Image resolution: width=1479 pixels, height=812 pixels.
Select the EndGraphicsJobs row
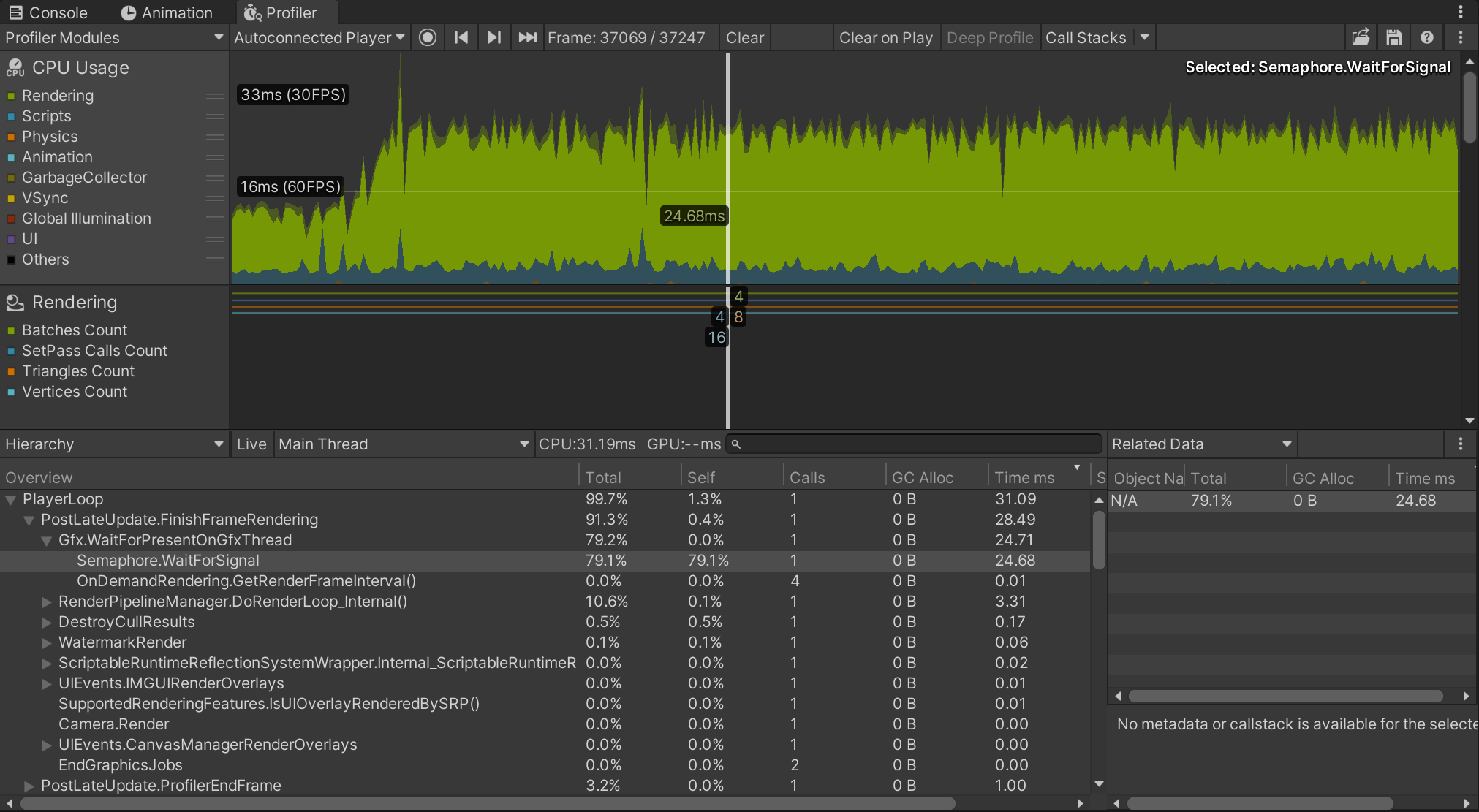545,765
